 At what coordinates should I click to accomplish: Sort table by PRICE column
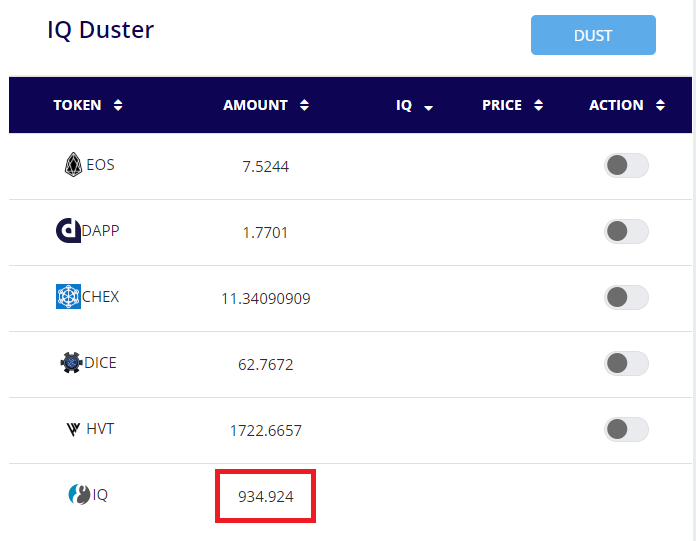(x=513, y=105)
